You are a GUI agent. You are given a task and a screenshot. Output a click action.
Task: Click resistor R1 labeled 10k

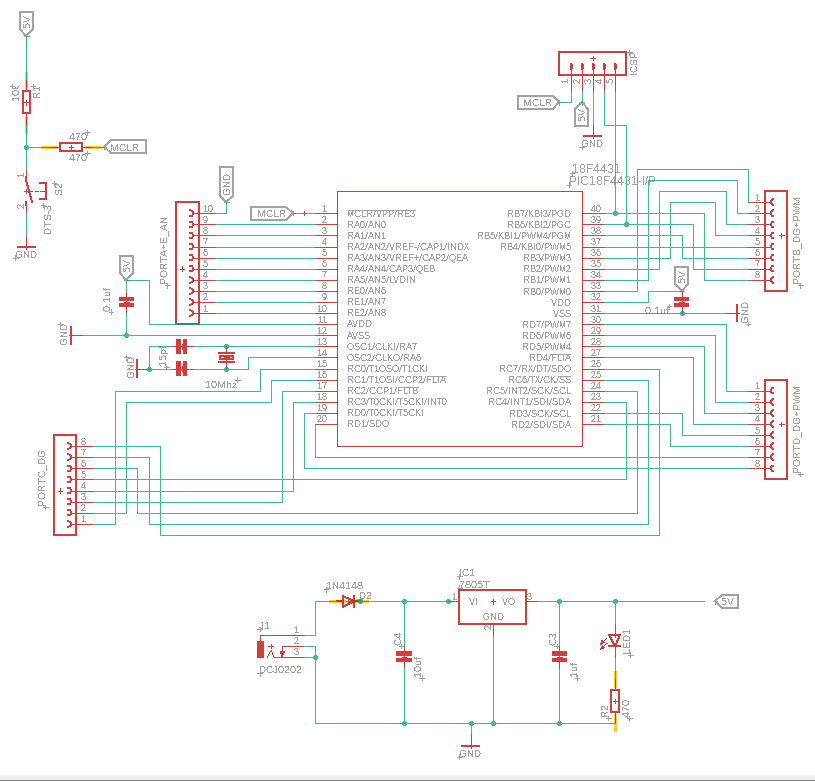[x=25, y=103]
